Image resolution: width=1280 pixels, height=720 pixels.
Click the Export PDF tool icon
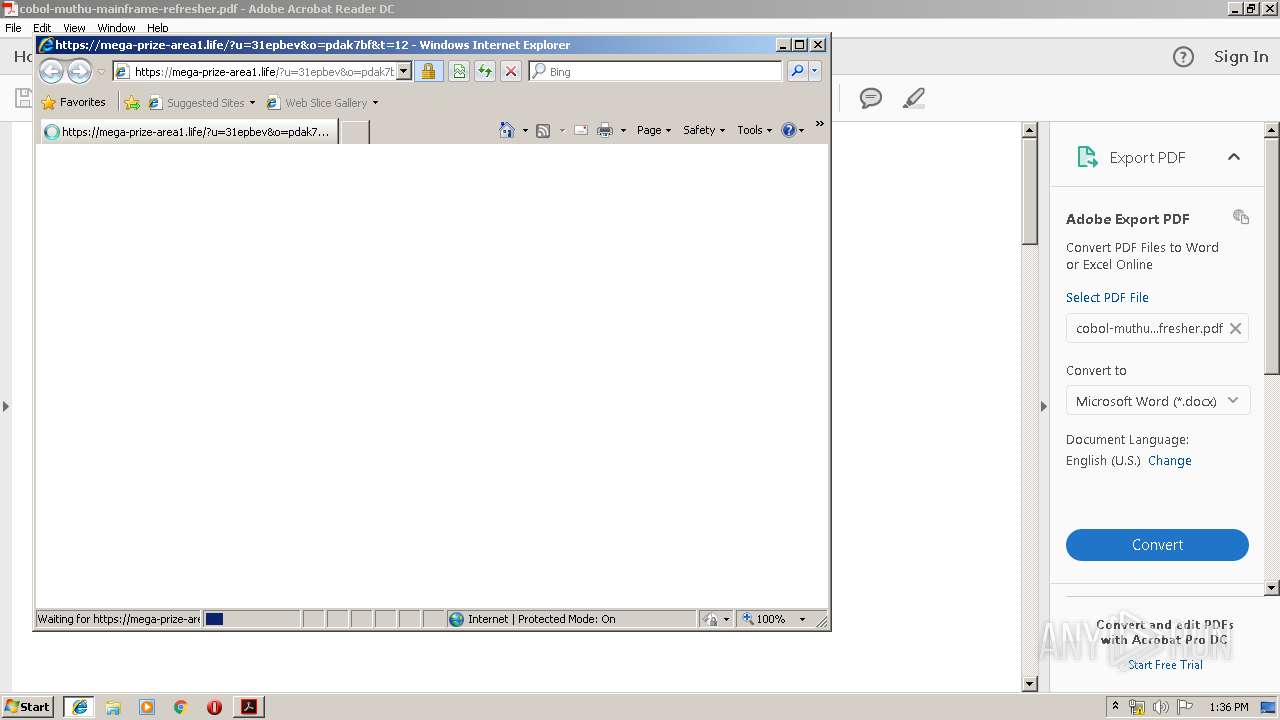click(x=1086, y=157)
